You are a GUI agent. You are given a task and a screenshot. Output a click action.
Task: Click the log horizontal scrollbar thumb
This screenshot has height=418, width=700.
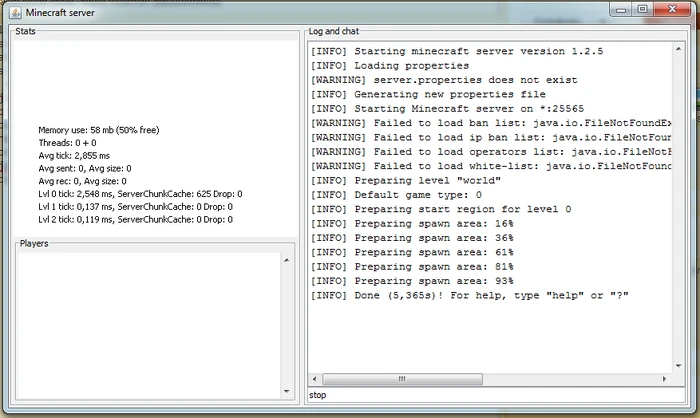[402, 379]
